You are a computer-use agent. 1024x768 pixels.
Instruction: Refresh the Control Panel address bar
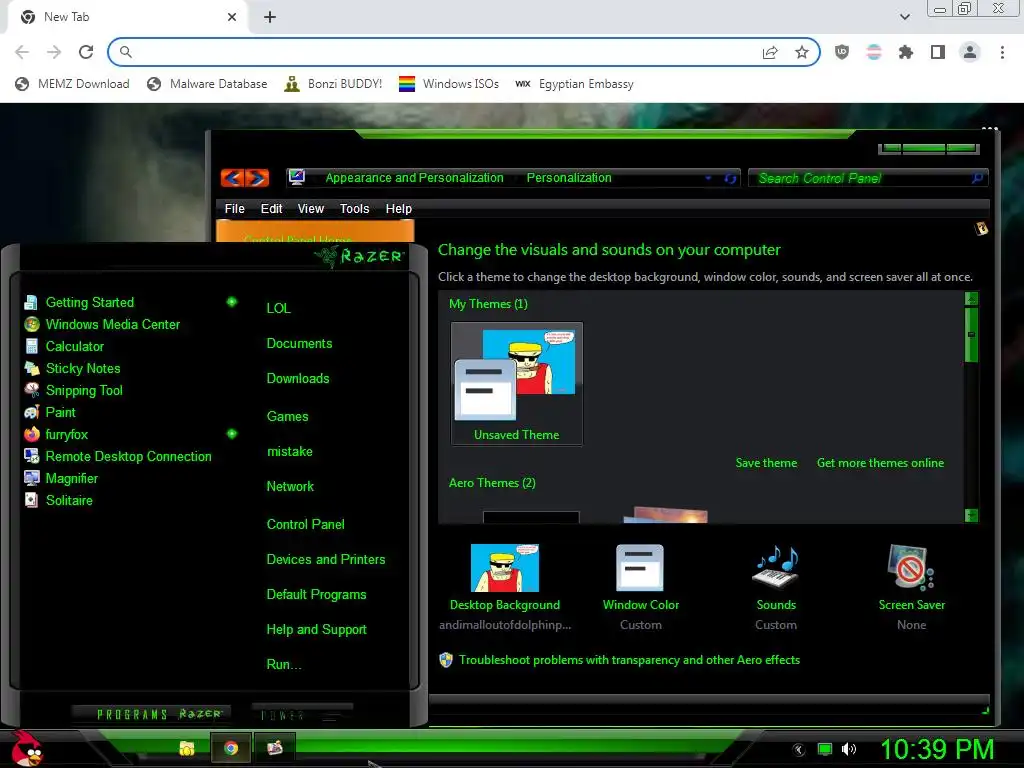729,178
